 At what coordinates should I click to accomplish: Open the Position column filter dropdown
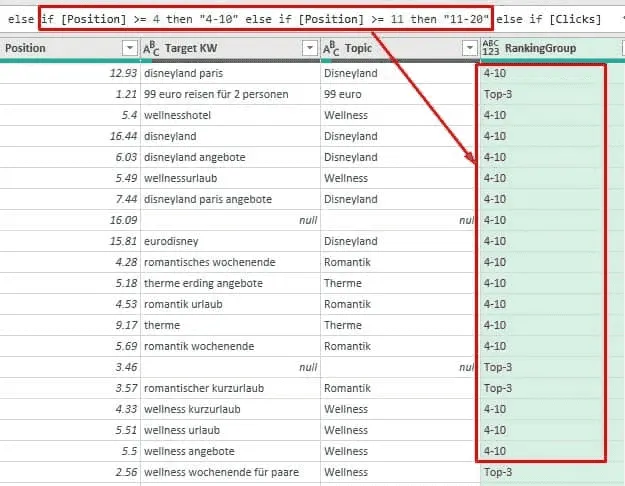128,48
